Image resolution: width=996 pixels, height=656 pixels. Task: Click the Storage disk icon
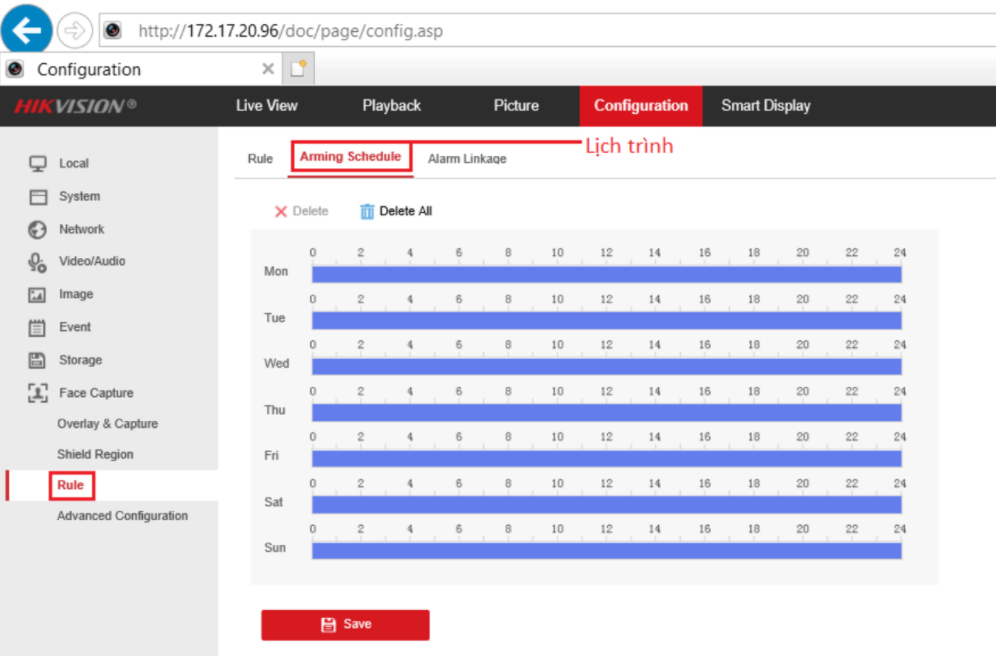click(x=38, y=361)
